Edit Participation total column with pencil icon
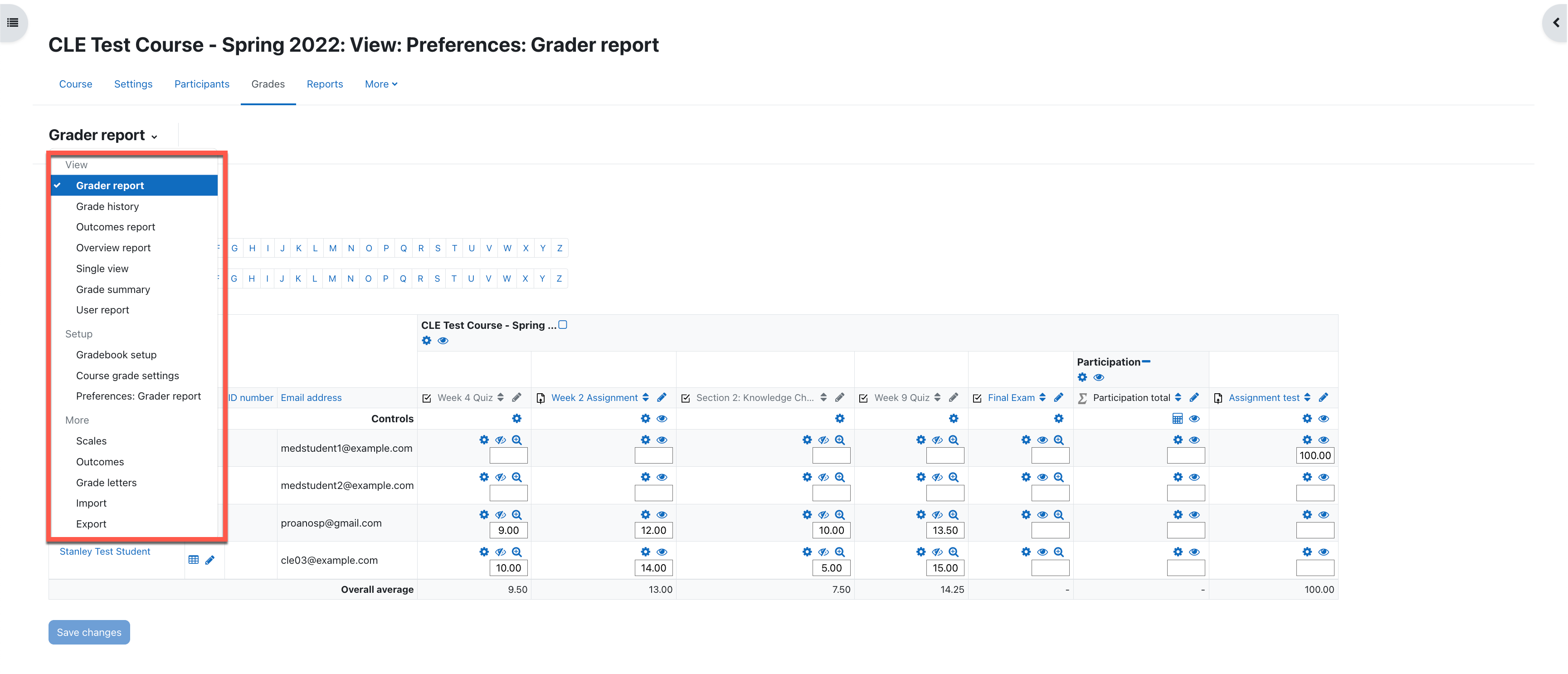 click(1194, 398)
